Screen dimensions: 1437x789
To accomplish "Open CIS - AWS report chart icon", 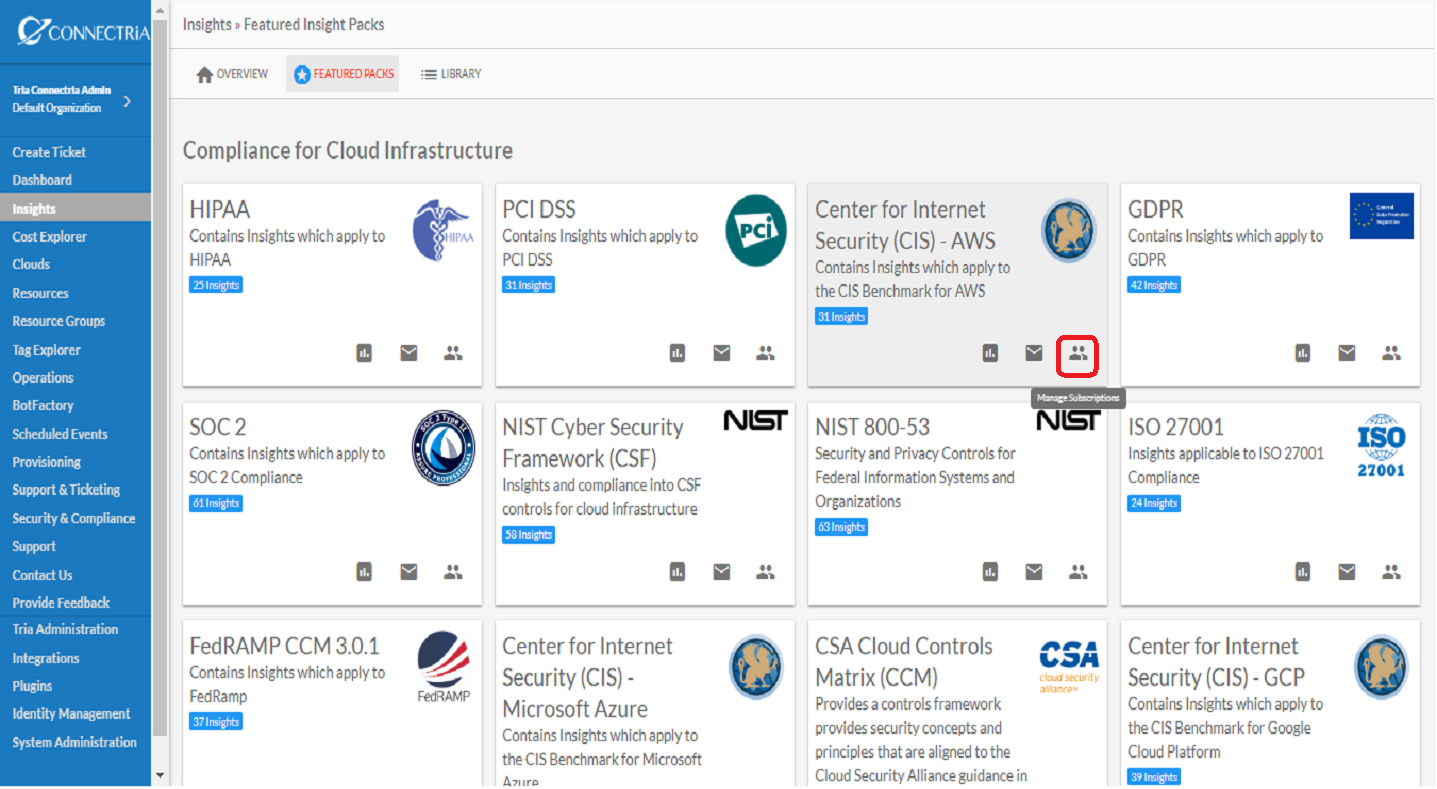I will [x=991, y=352].
